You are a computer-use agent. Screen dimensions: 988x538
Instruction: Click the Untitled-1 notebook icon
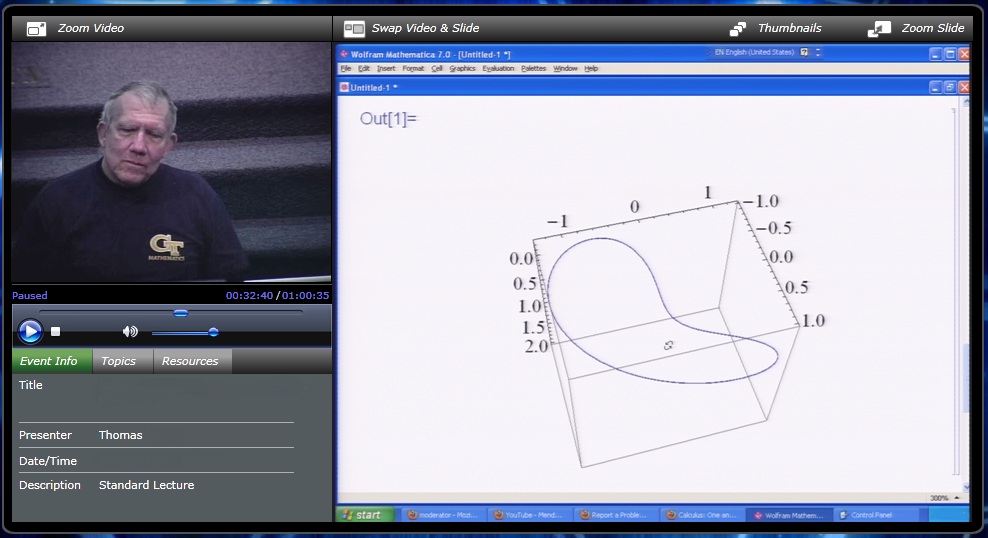(x=344, y=88)
